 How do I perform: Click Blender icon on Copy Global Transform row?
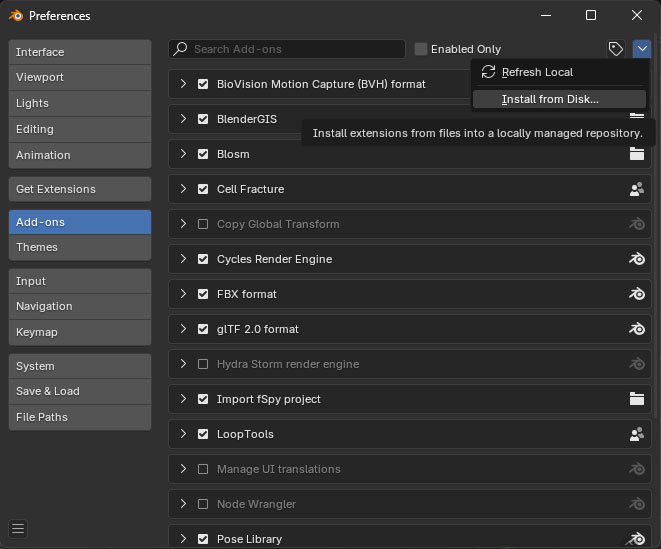[x=637, y=224]
